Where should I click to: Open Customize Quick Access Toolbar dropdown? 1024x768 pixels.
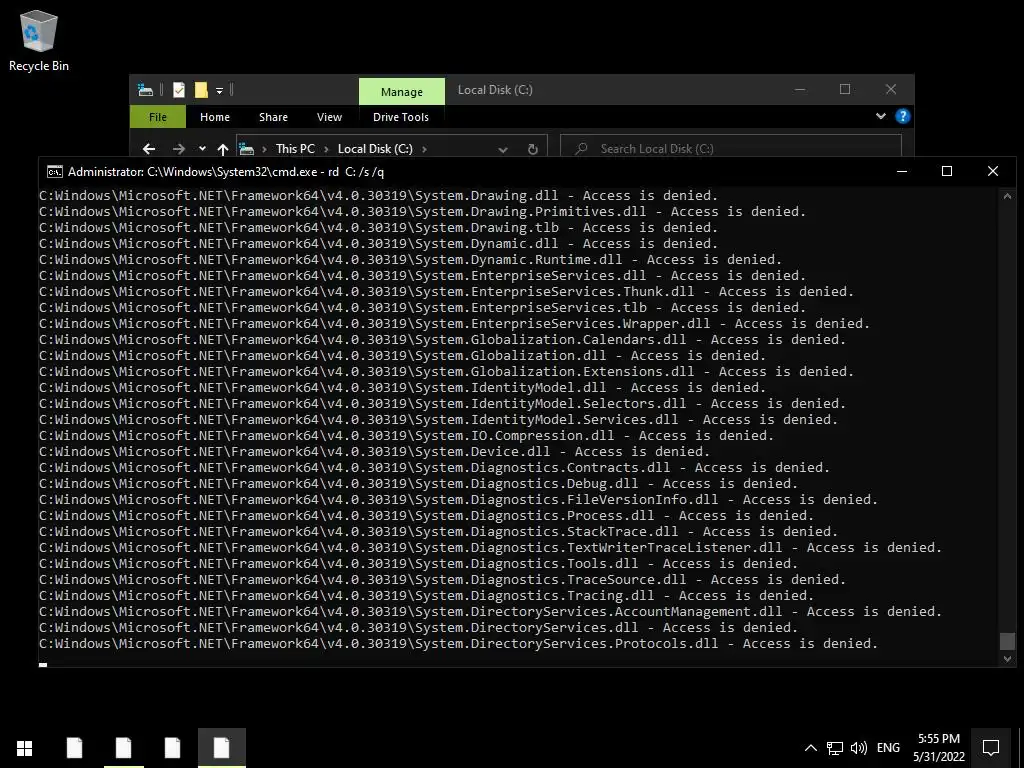click(219, 91)
